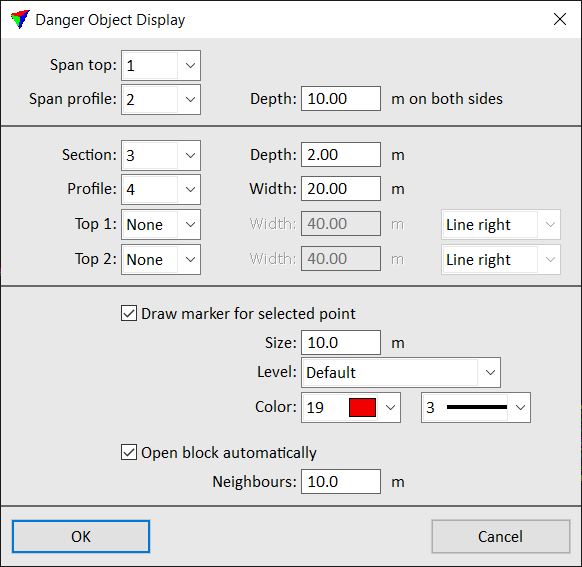Viewport: 582px width, 567px height.
Task: Click the section Depth field showing 2.00
Action: point(341,154)
